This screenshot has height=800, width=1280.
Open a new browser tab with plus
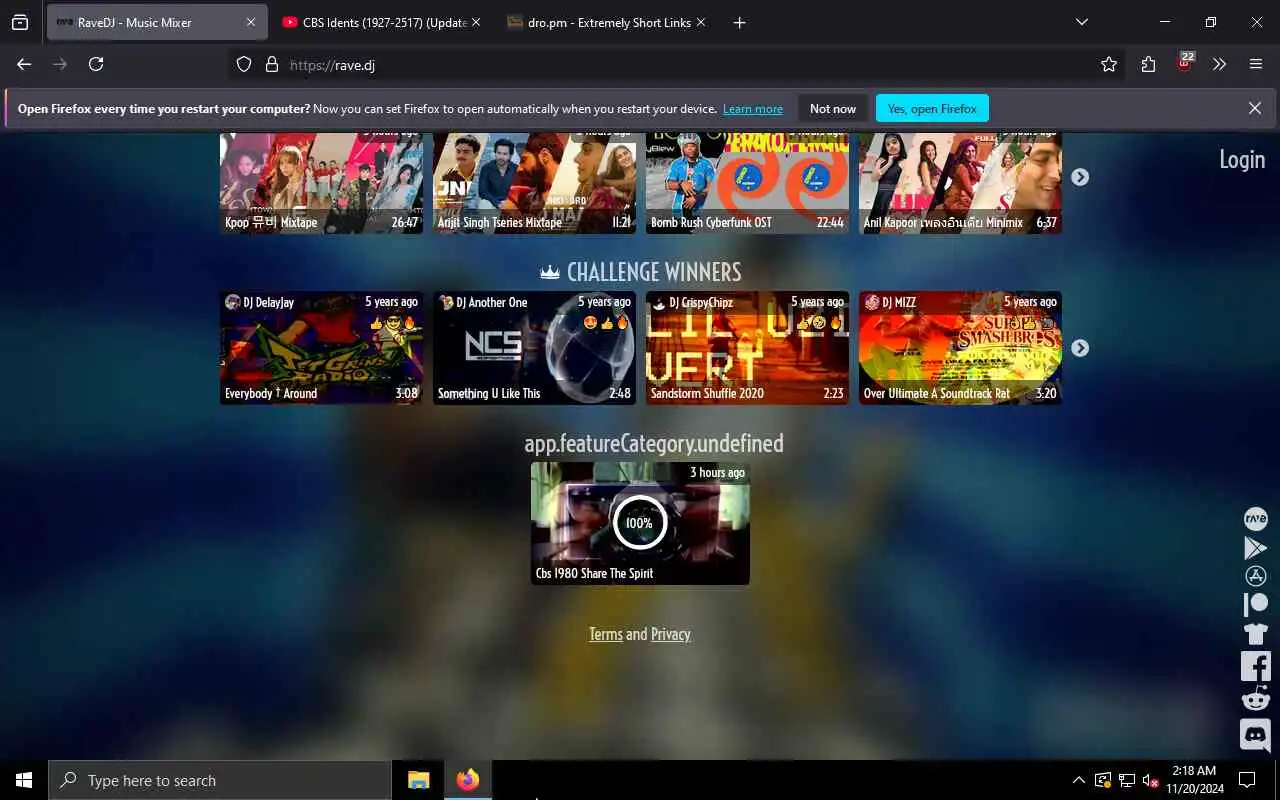(x=739, y=22)
